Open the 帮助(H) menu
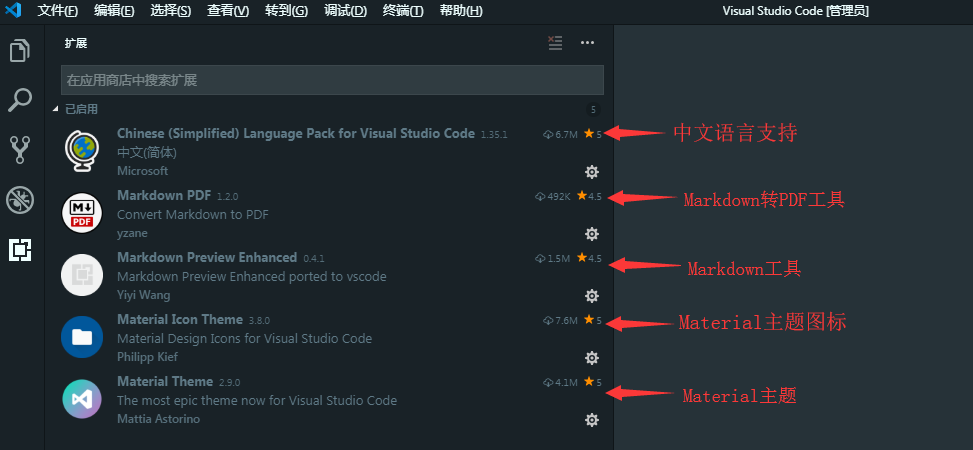The width and height of the screenshot is (973, 450). [x=461, y=11]
